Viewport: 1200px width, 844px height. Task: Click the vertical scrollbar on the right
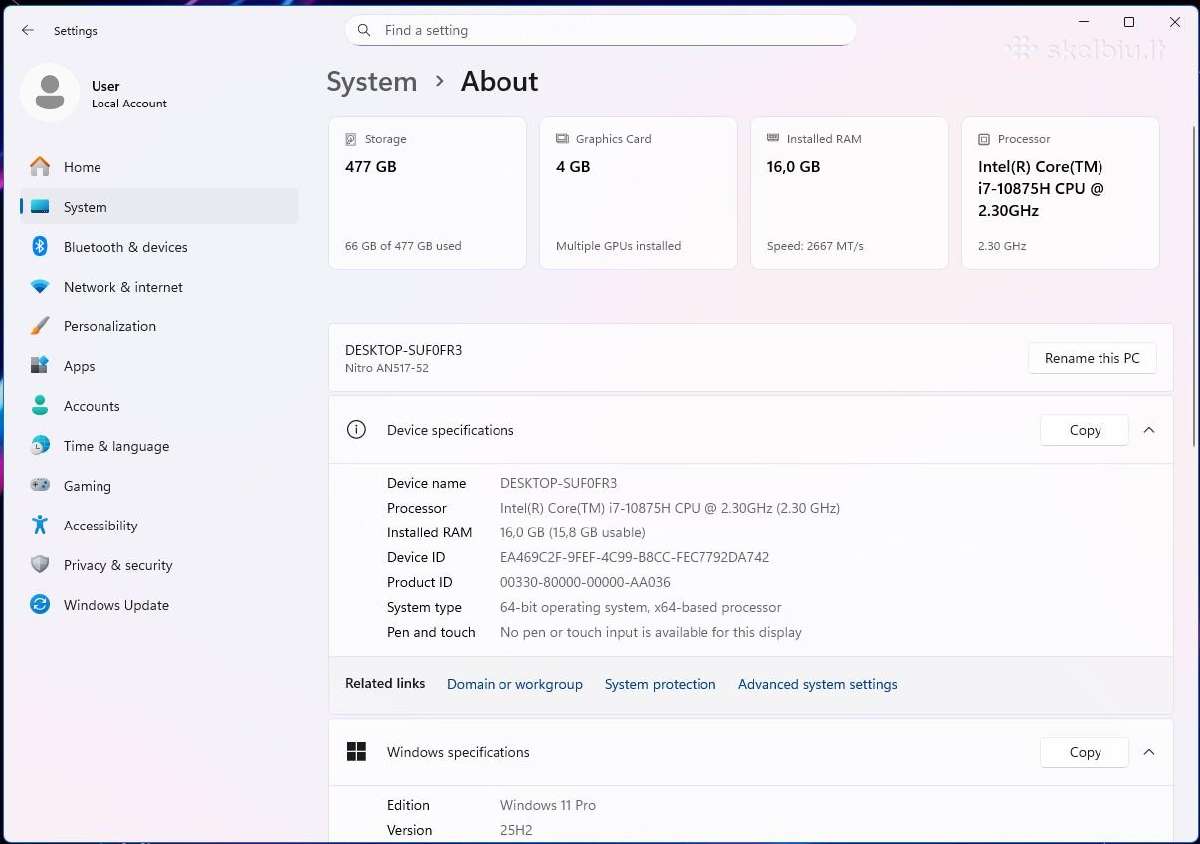tap(1193, 285)
